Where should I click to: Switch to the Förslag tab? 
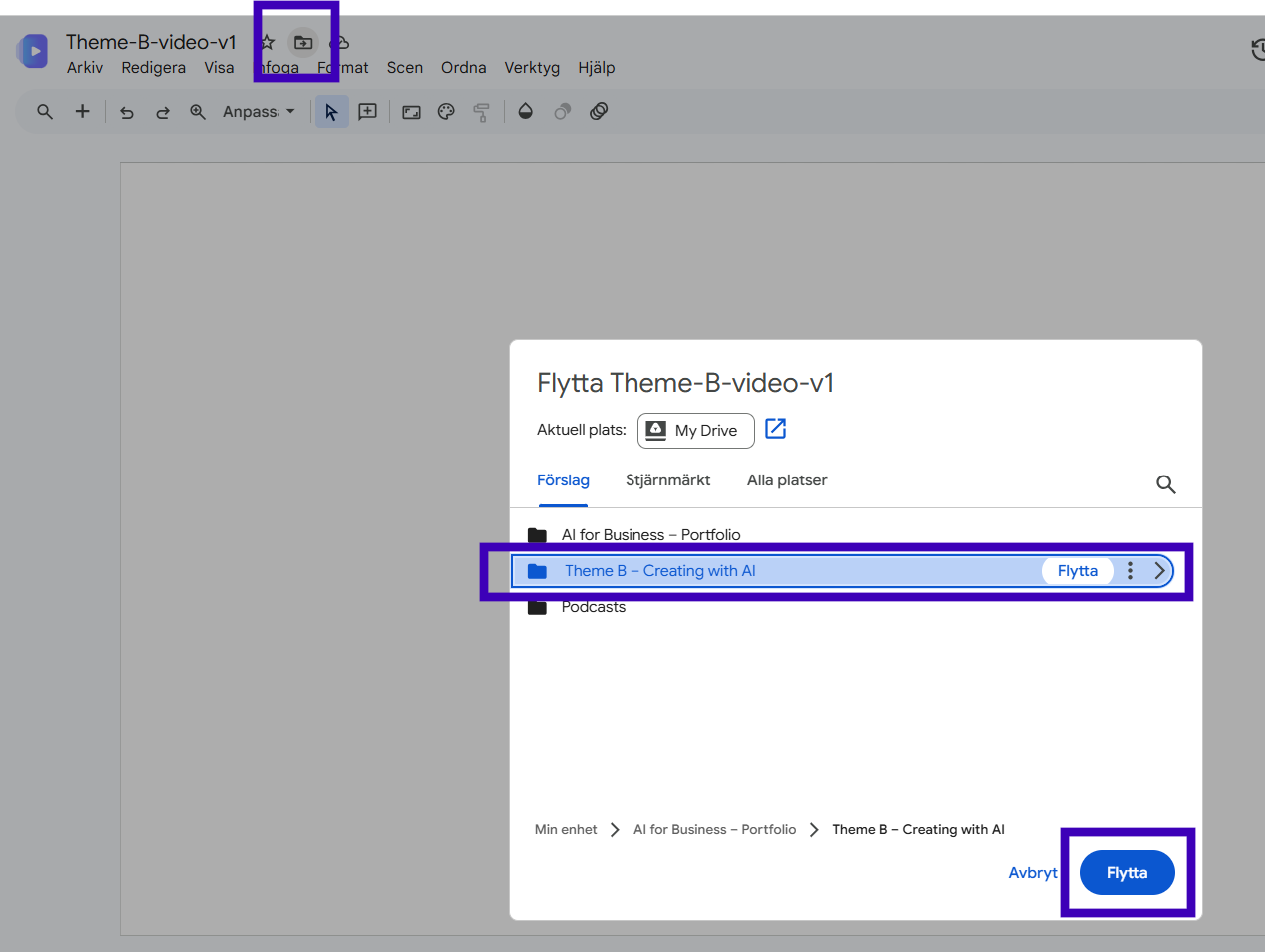563,480
